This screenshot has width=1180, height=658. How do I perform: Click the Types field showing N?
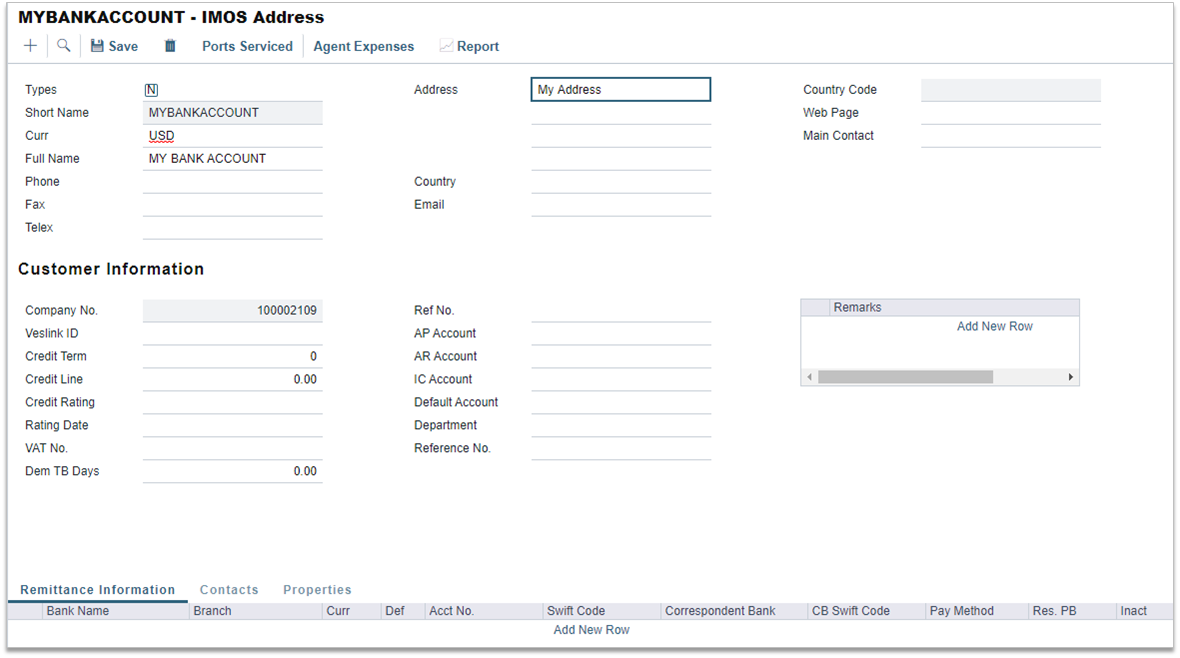[x=152, y=90]
